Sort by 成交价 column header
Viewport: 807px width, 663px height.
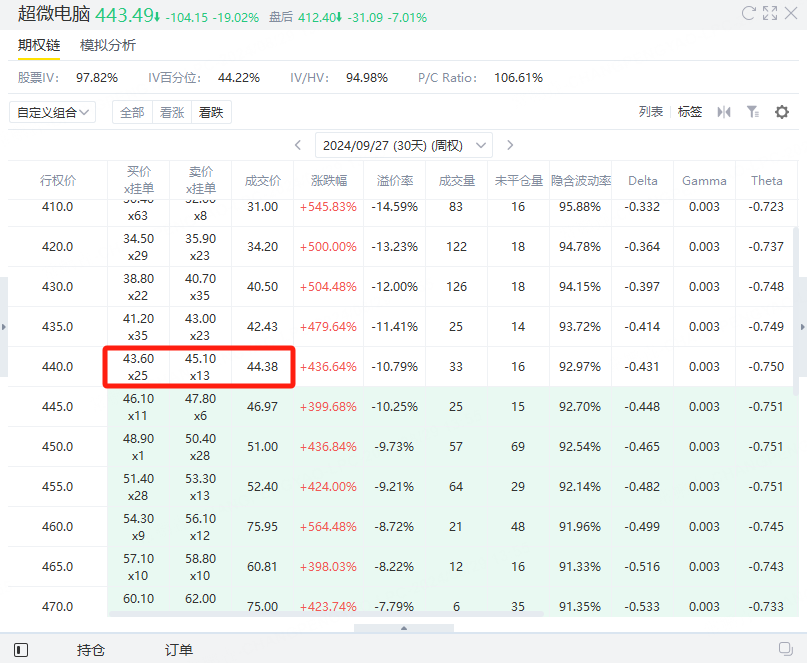[262, 181]
